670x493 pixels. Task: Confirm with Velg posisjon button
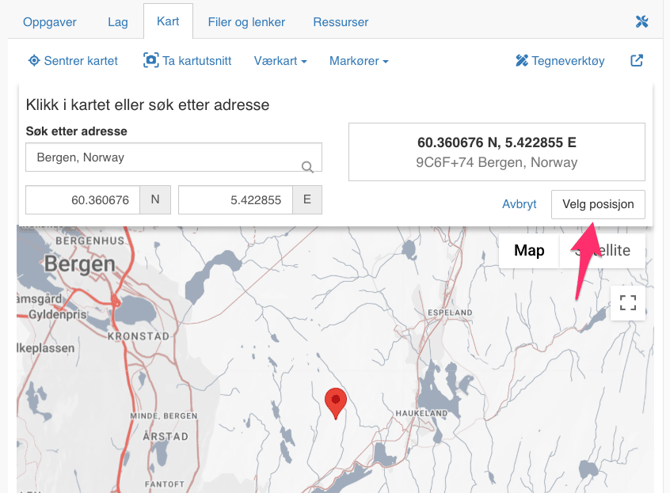pos(598,204)
